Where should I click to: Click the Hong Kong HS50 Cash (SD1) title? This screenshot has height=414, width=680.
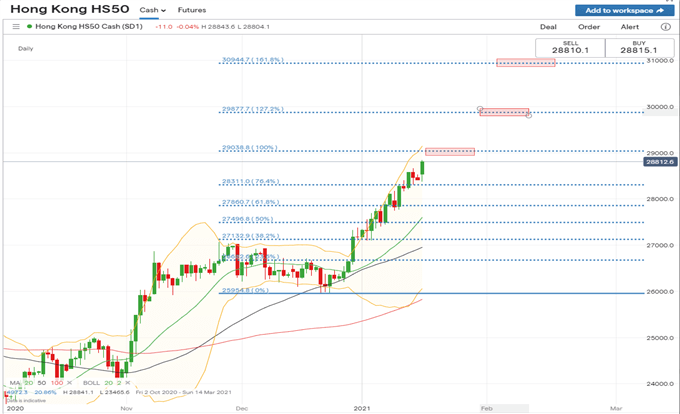(89, 26)
